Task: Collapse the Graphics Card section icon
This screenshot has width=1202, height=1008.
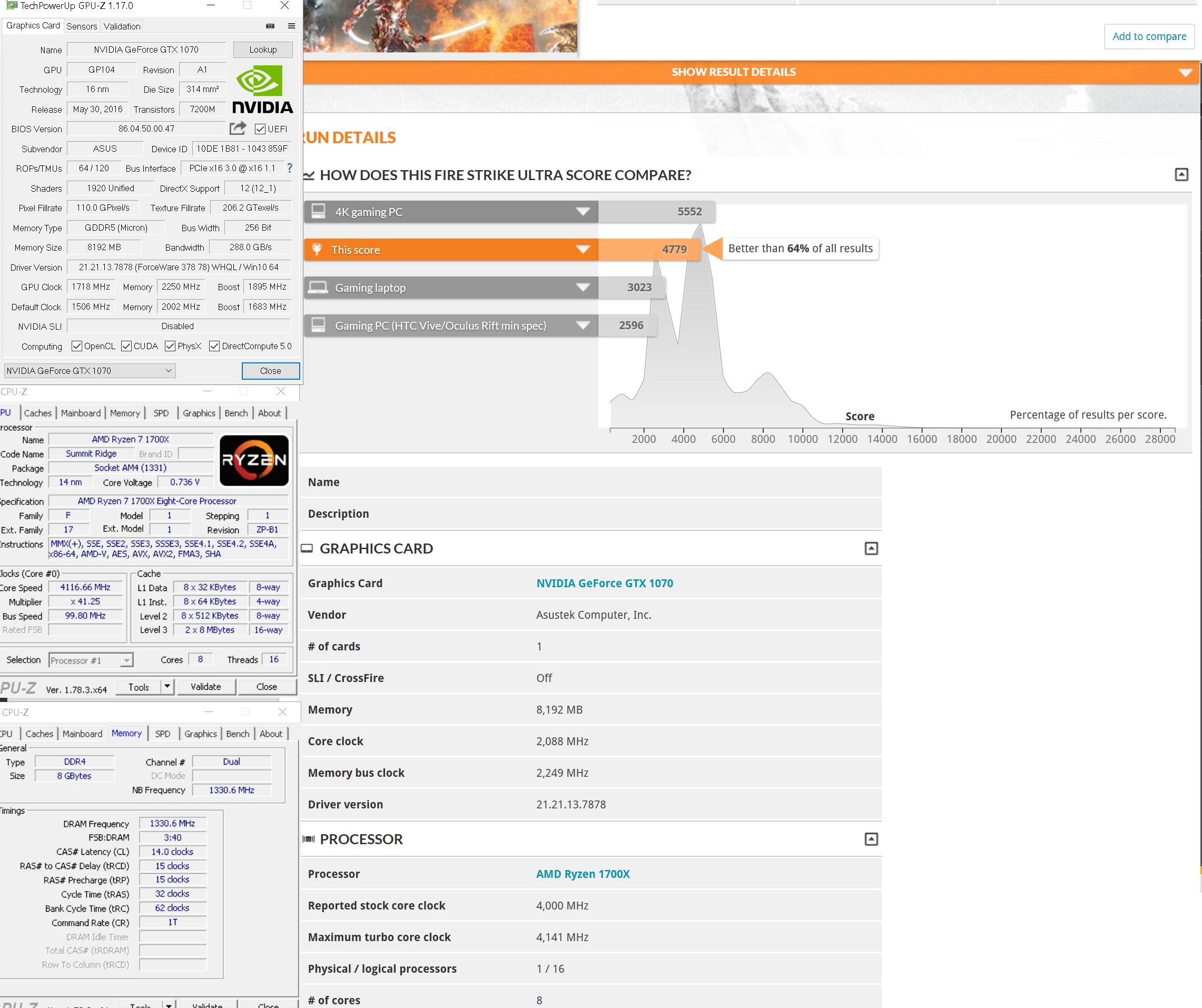Action: pos(871,548)
